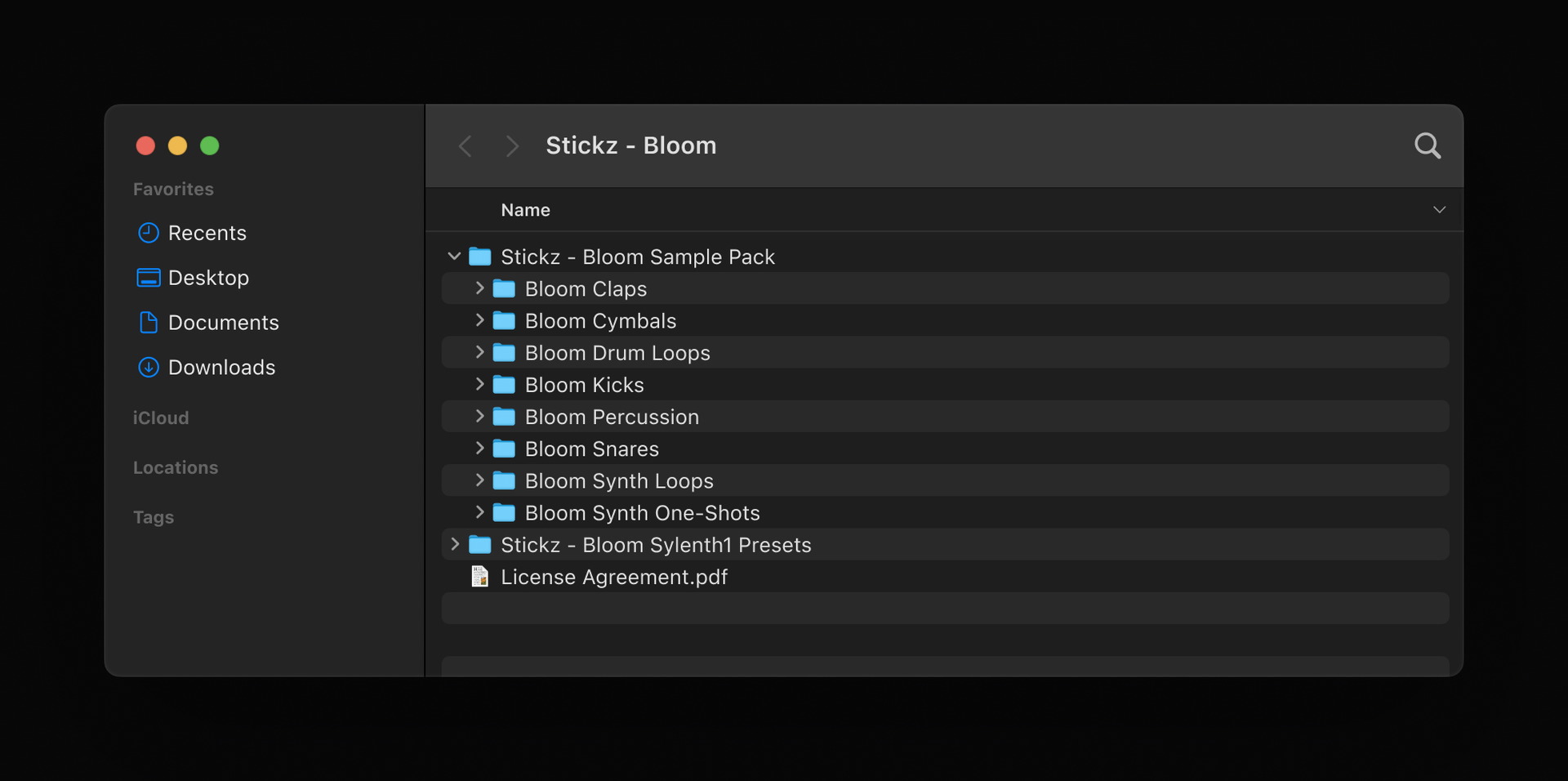Collapse the Stickz - Bloom Sample Pack folder
Screen dimensions: 1568x781
[455, 256]
